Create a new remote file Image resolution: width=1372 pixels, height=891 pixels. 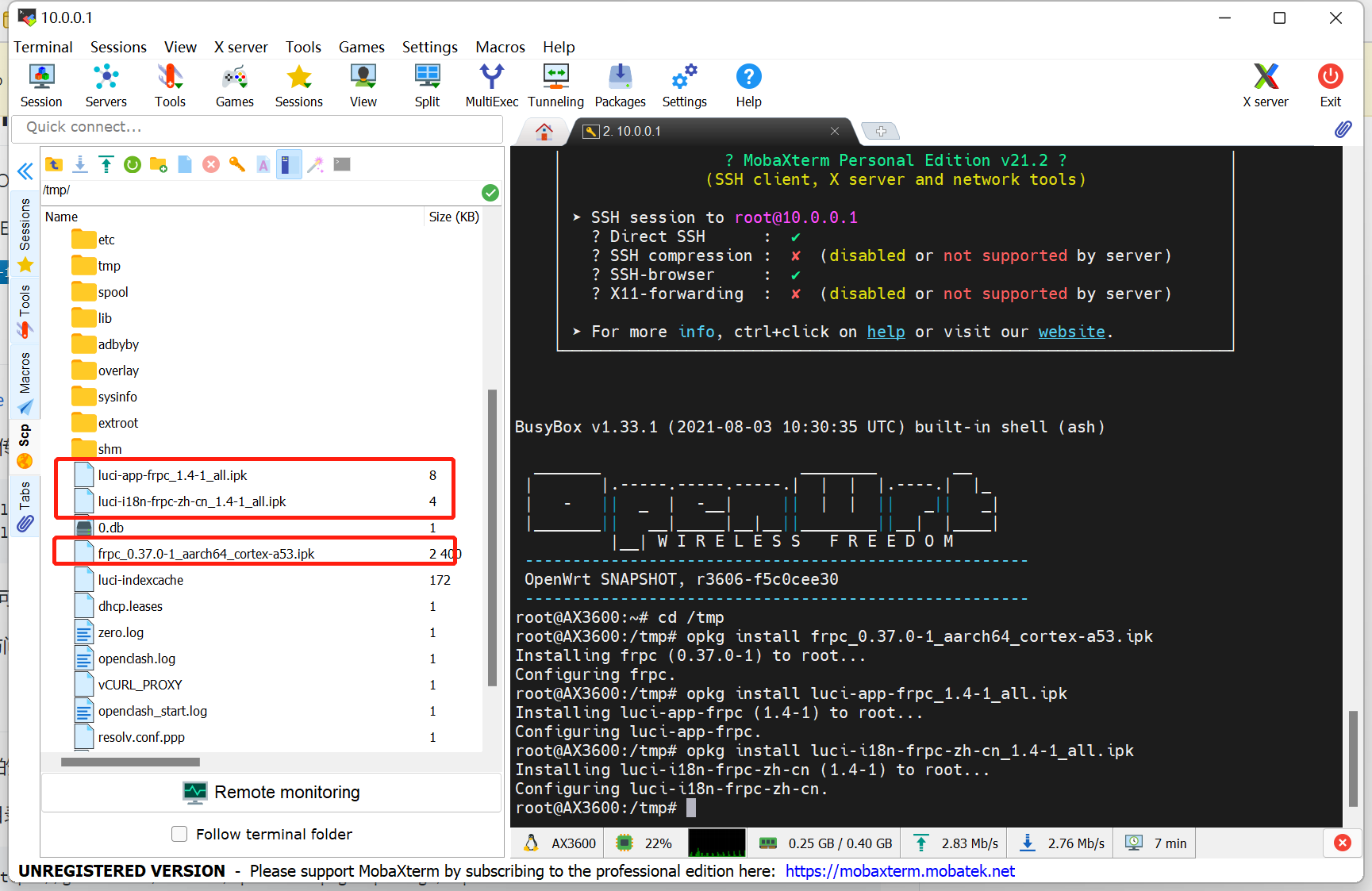click(185, 164)
